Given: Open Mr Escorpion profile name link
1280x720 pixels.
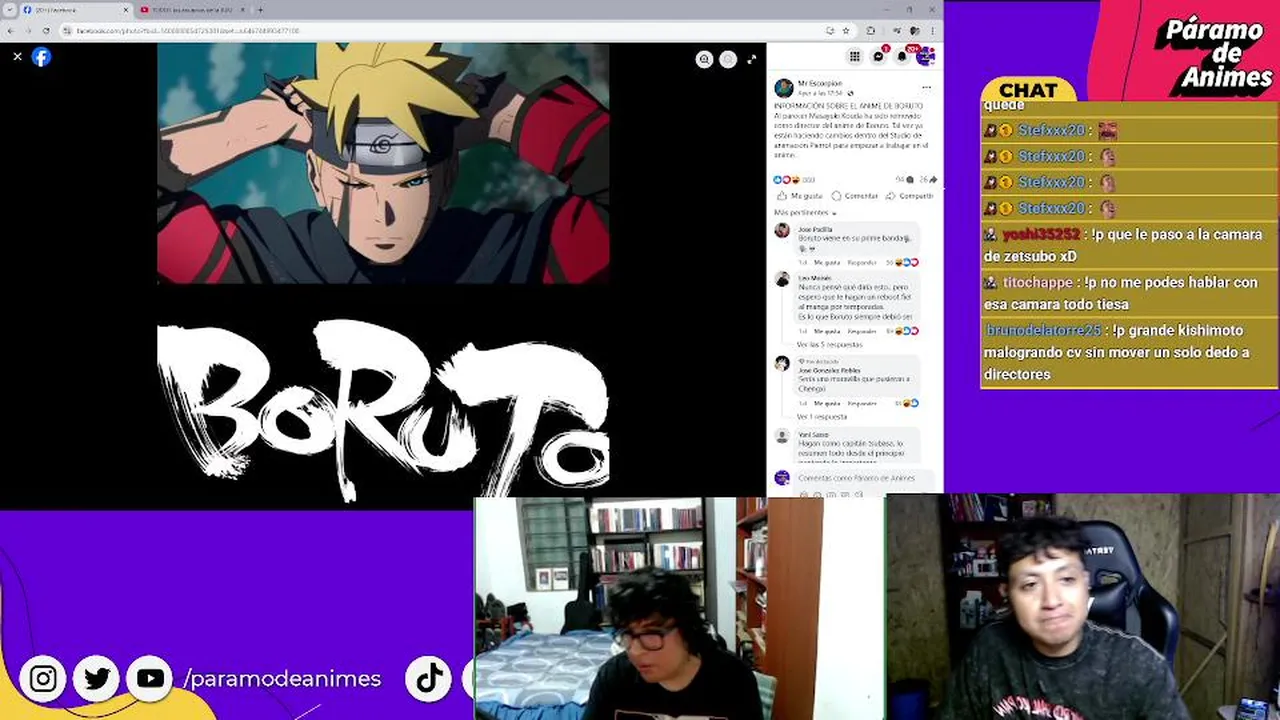Looking at the screenshot, I should pyautogui.click(x=820, y=84).
